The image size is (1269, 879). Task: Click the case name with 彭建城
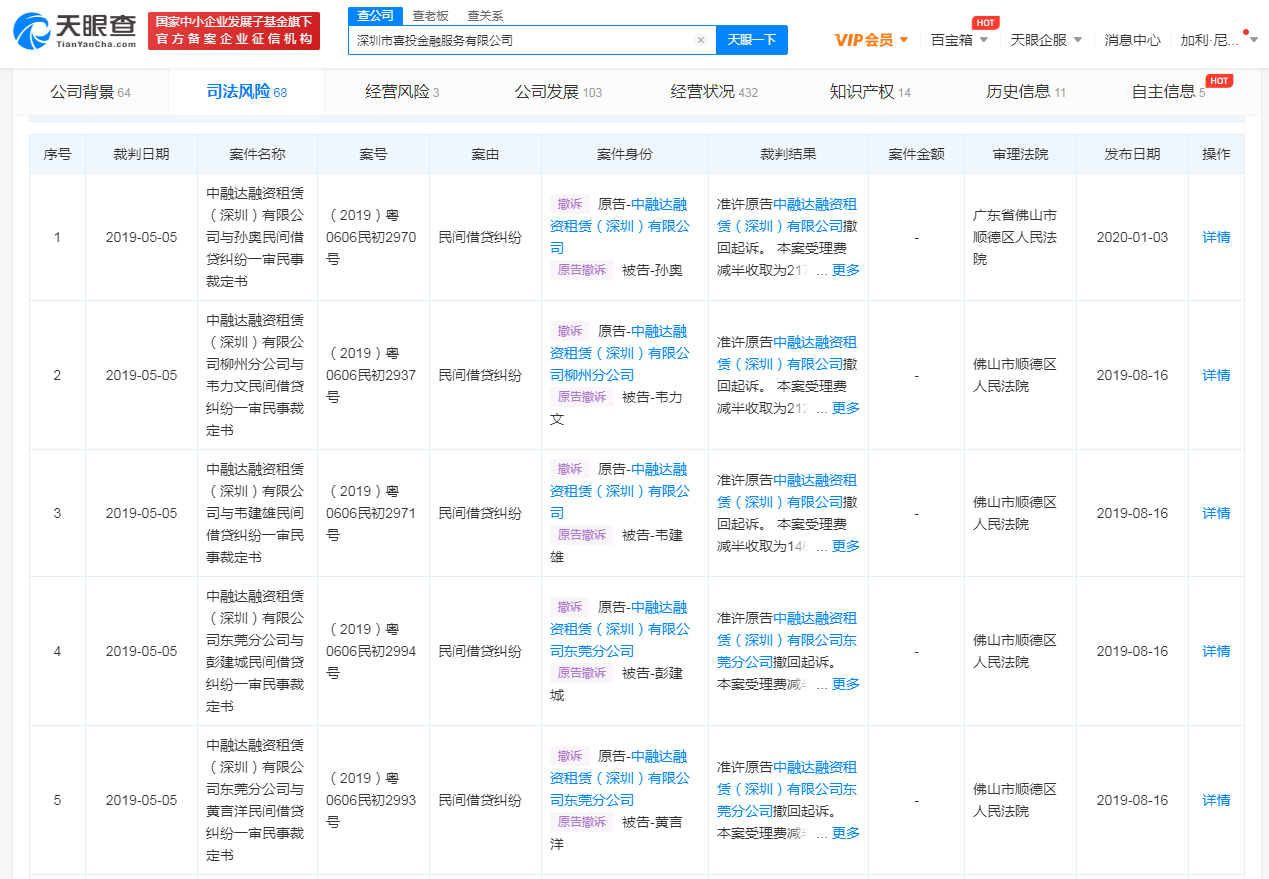click(257, 651)
